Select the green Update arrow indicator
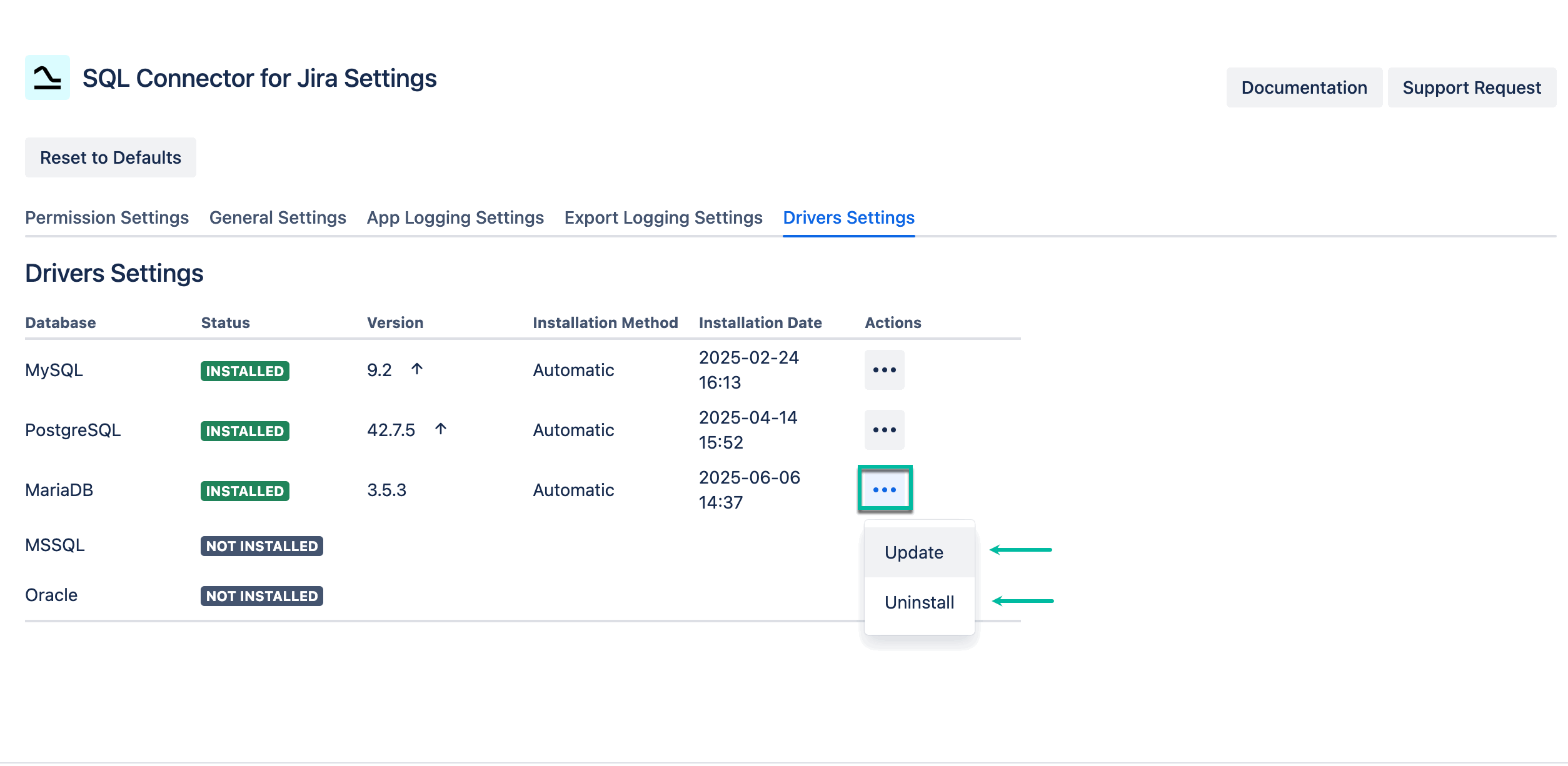 [1022, 550]
